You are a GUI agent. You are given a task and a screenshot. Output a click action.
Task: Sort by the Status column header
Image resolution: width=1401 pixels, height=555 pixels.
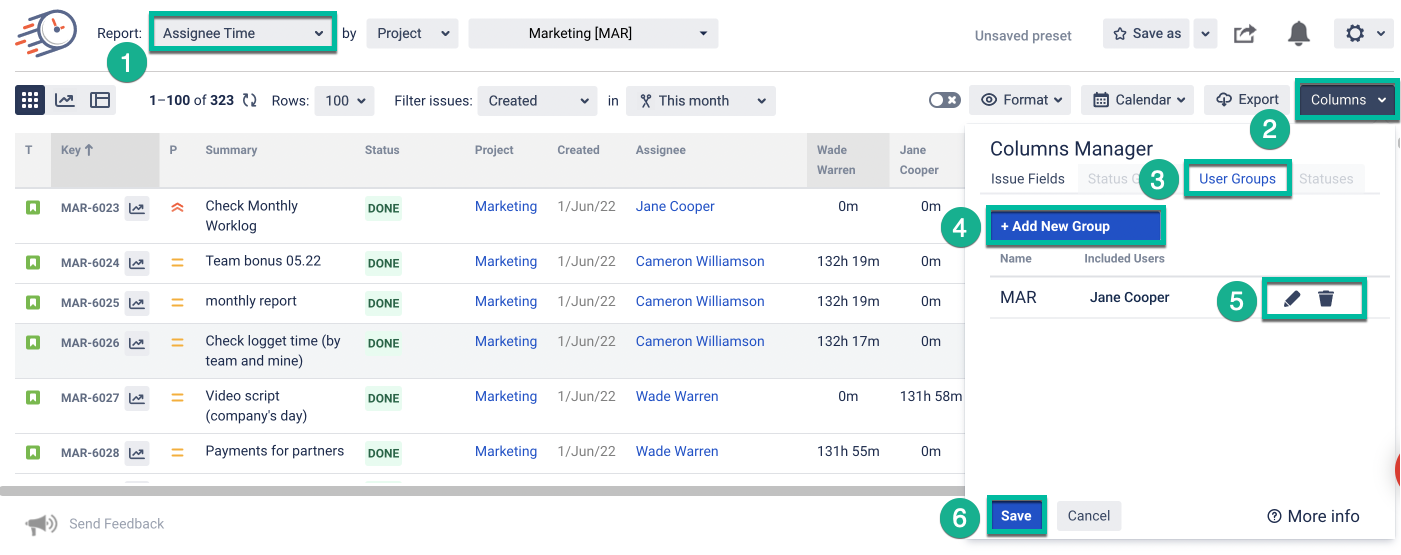tap(382, 150)
